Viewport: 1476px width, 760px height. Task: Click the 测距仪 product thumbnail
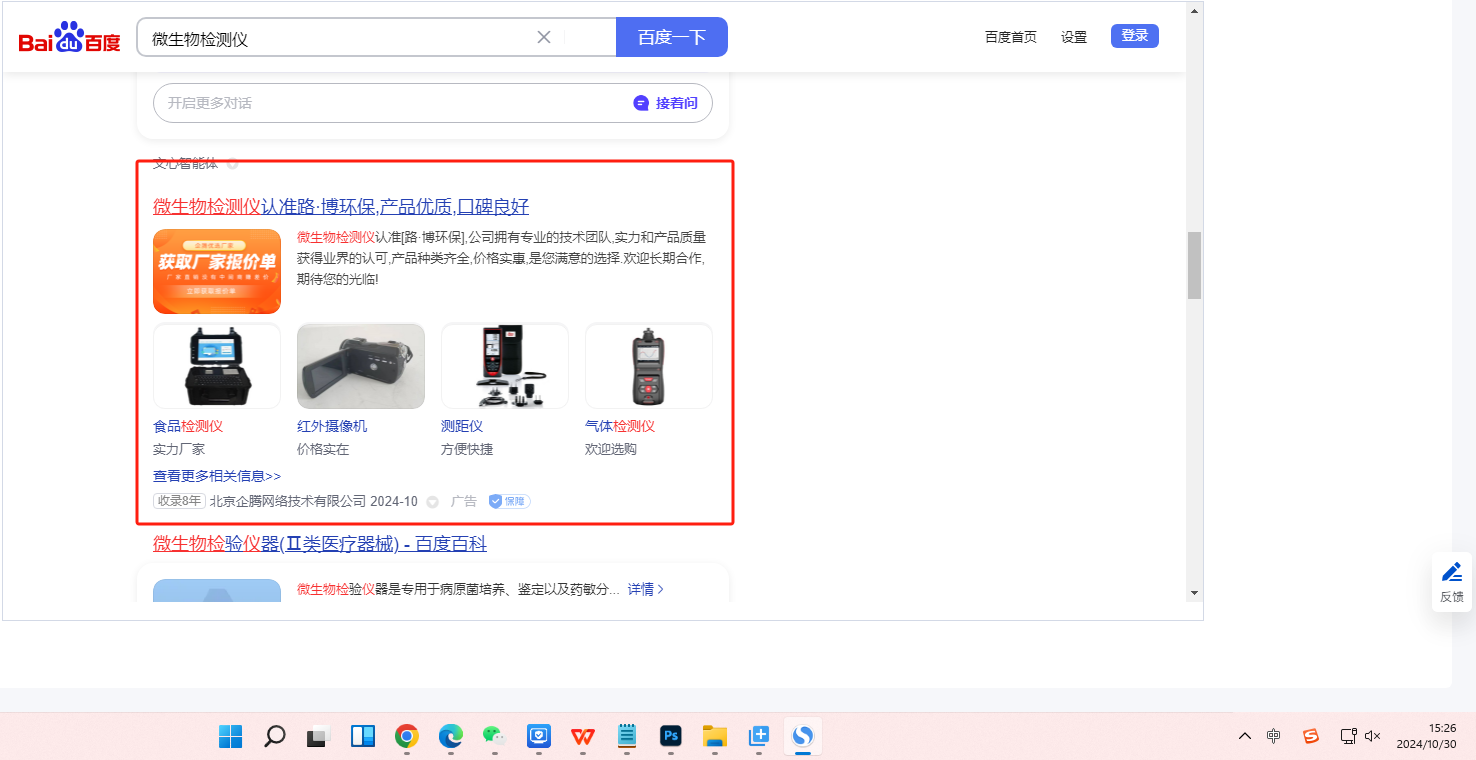pyautogui.click(x=505, y=366)
